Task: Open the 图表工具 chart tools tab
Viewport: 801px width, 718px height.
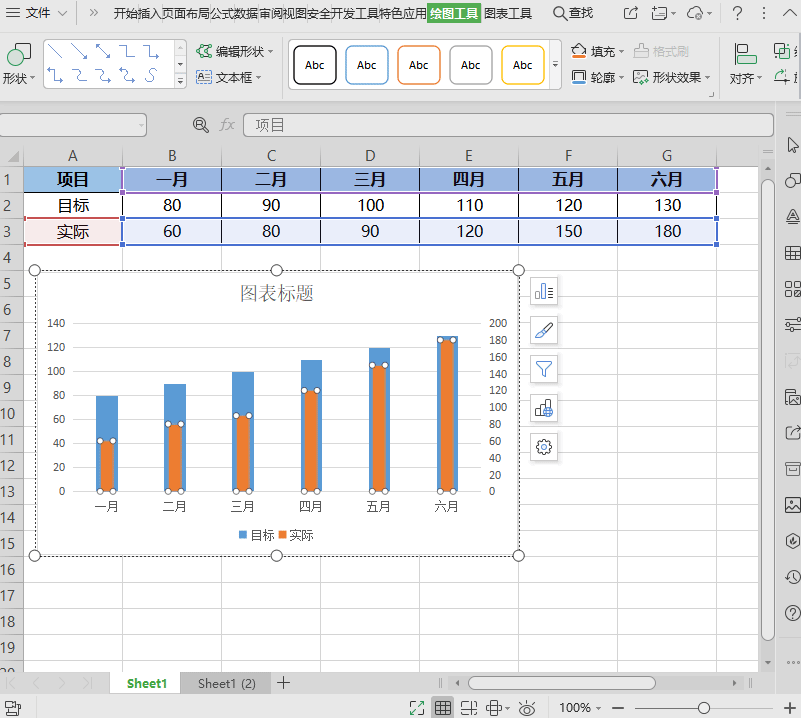Action: coord(508,13)
